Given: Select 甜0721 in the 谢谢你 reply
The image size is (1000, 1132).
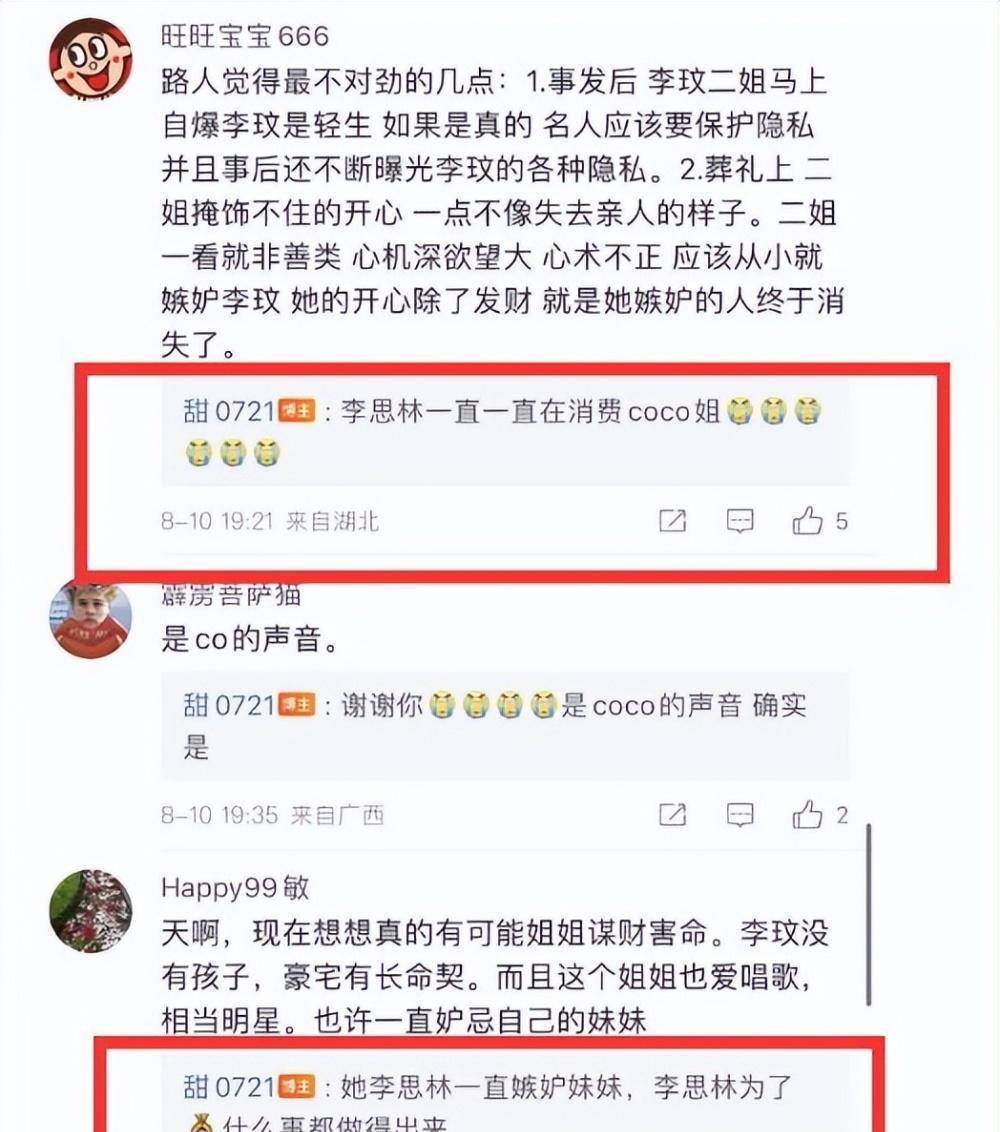Looking at the screenshot, I should point(229,705).
